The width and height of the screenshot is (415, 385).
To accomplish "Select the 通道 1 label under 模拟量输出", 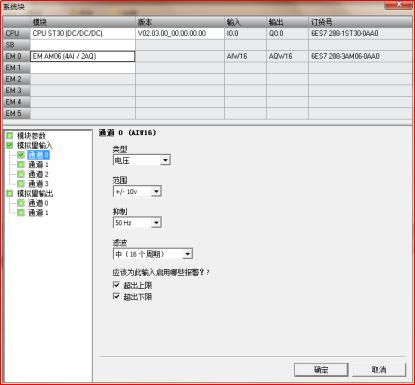I will pyautogui.click(x=38, y=213).
